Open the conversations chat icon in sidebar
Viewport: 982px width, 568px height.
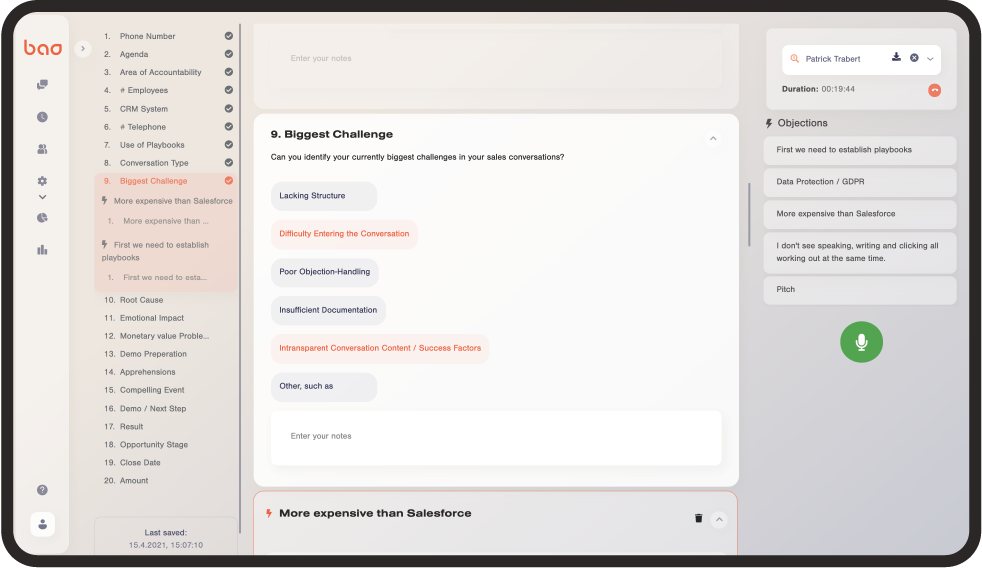click(x=42, y=85)
